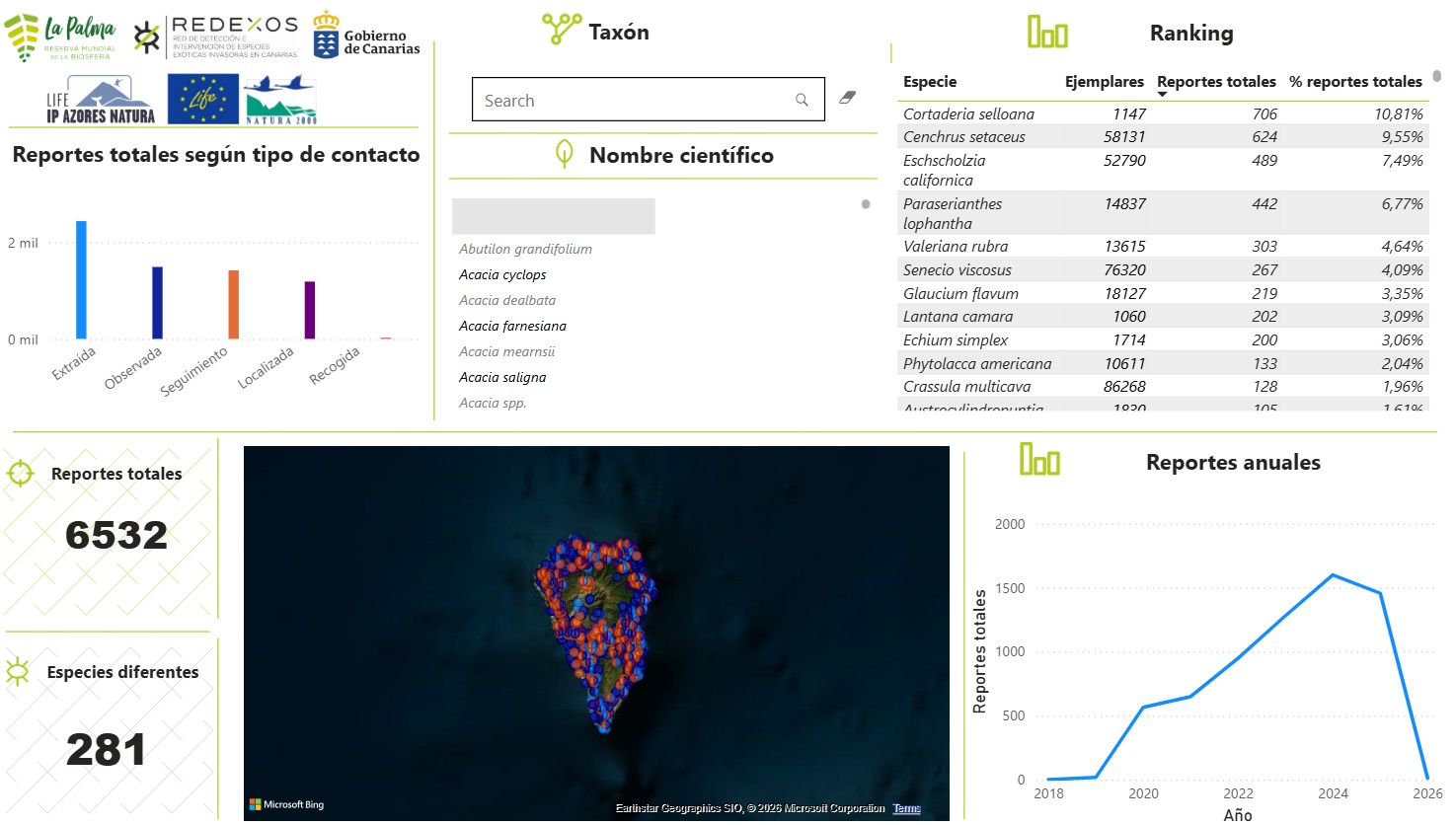1456x825 pixels.
Task: Select Acacia farnesiana in species list
Action: click(512, 327)
